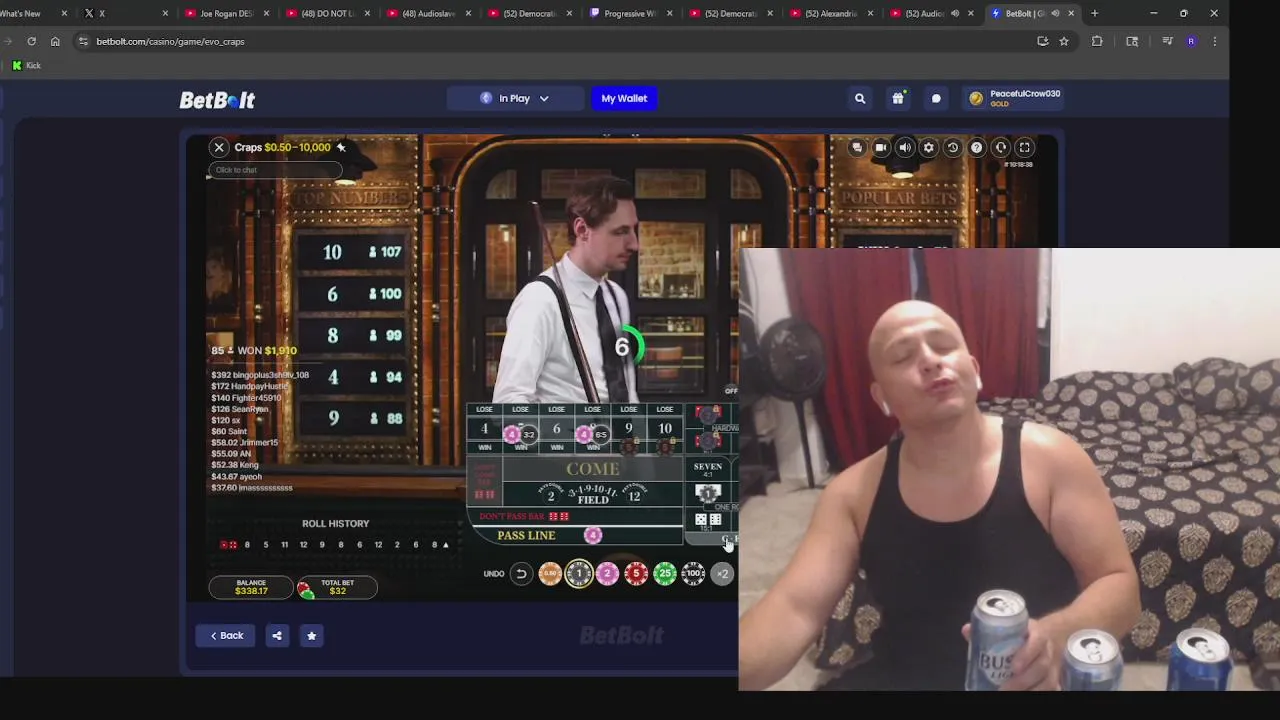Bet on the Seven 4:1 box

[x=708, y=470]
